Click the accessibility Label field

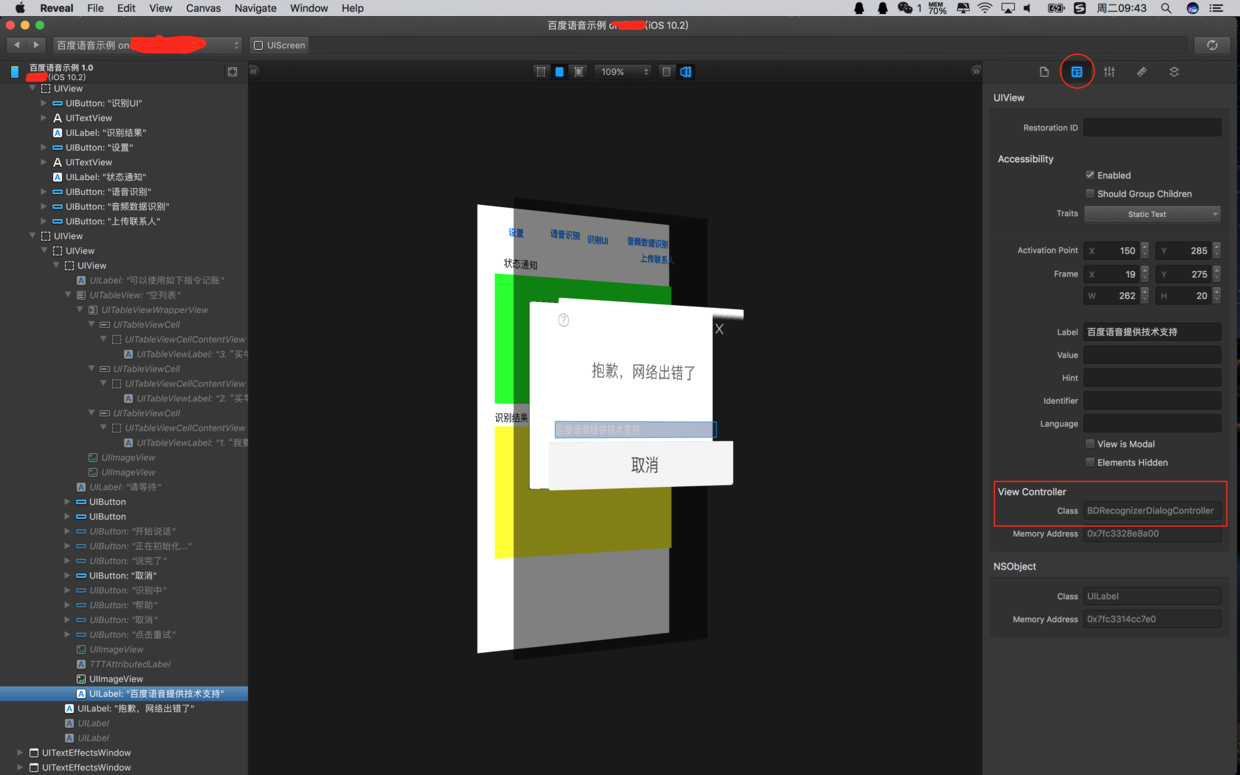pyautogui.click(x=1152, y=332)
